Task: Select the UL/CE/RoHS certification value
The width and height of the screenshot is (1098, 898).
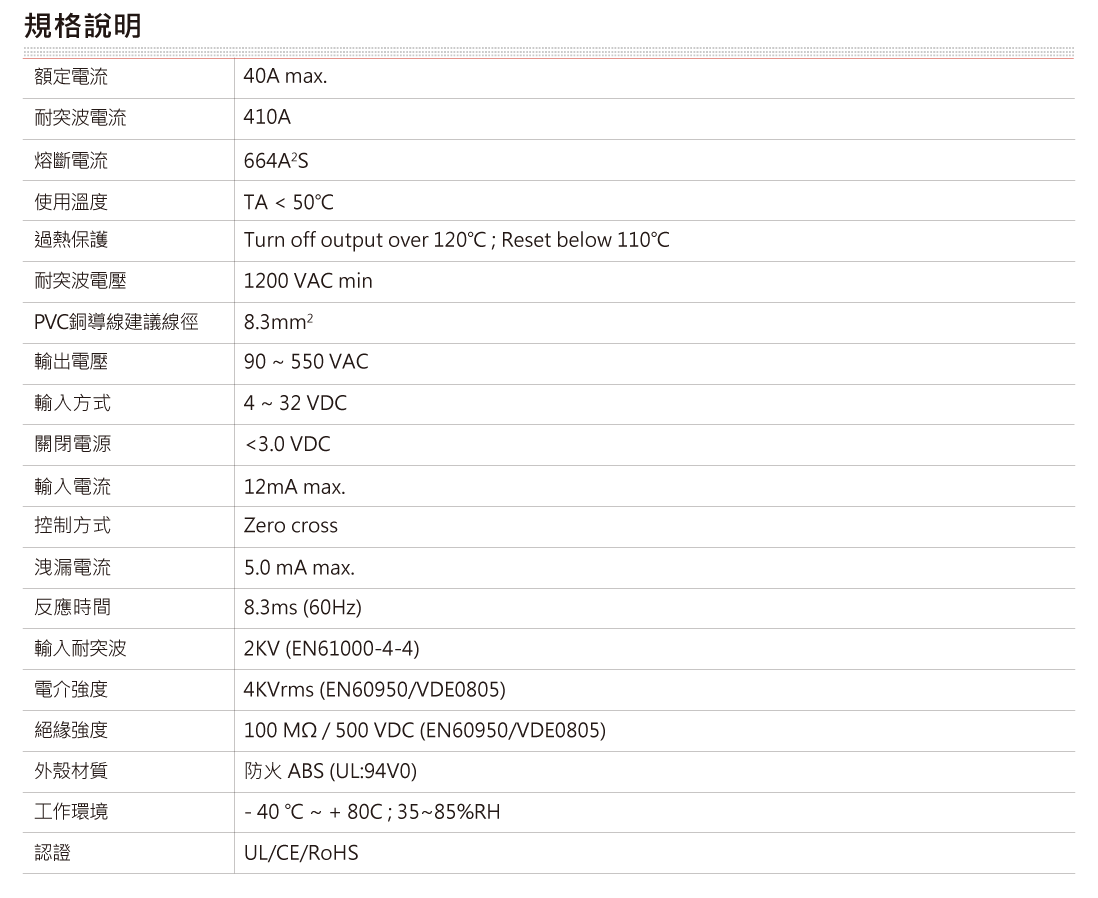Action: (301, 853)
